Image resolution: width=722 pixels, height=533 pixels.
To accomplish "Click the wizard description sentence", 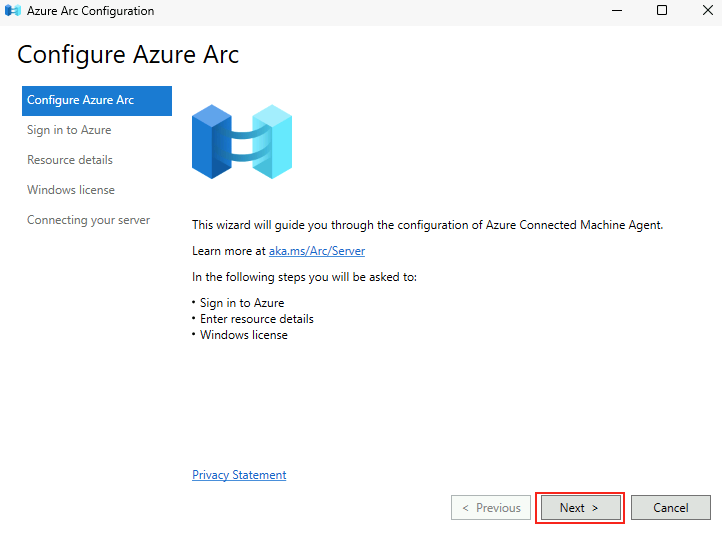I will (427, 225).
